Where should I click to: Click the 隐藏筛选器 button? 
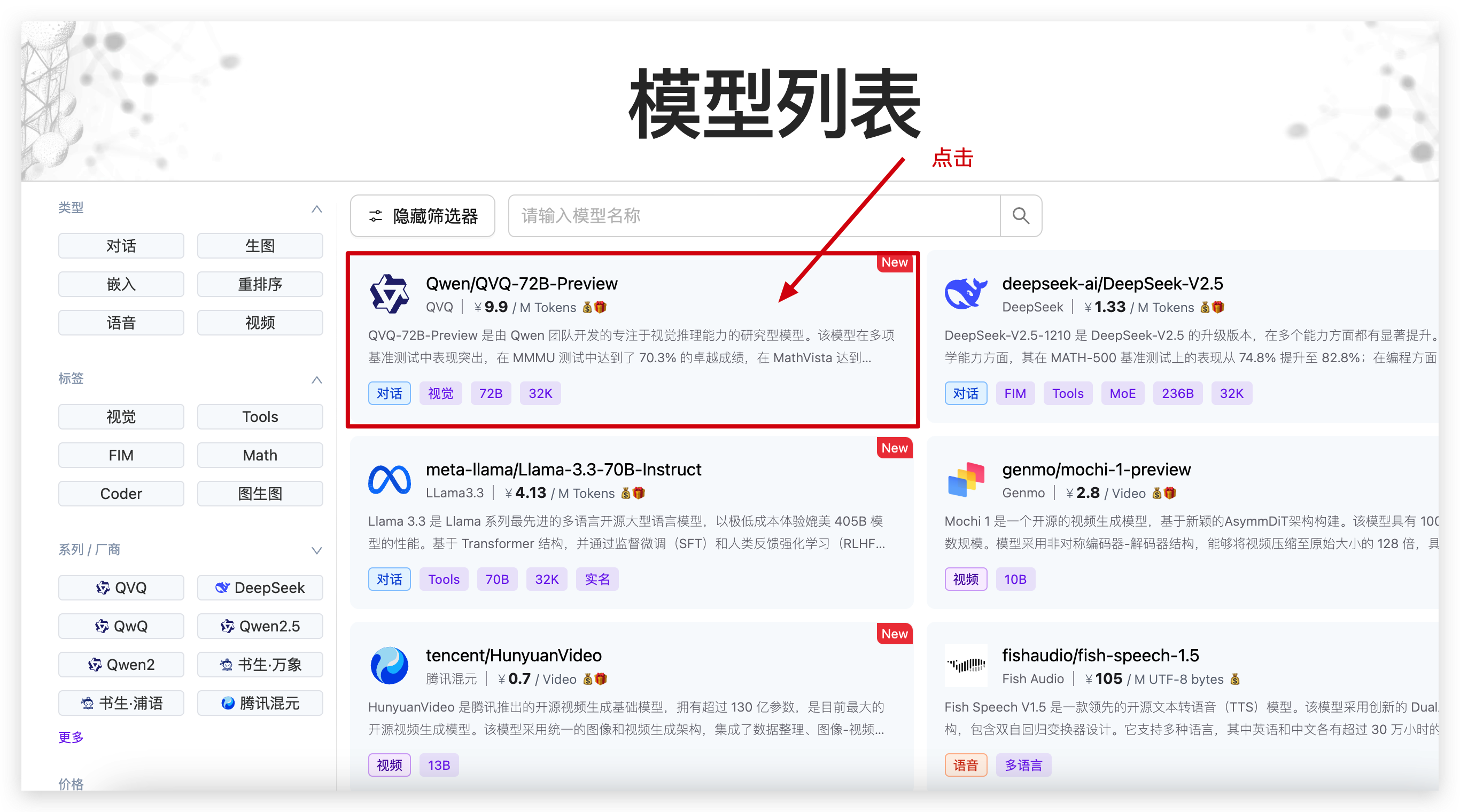point(423,216)
